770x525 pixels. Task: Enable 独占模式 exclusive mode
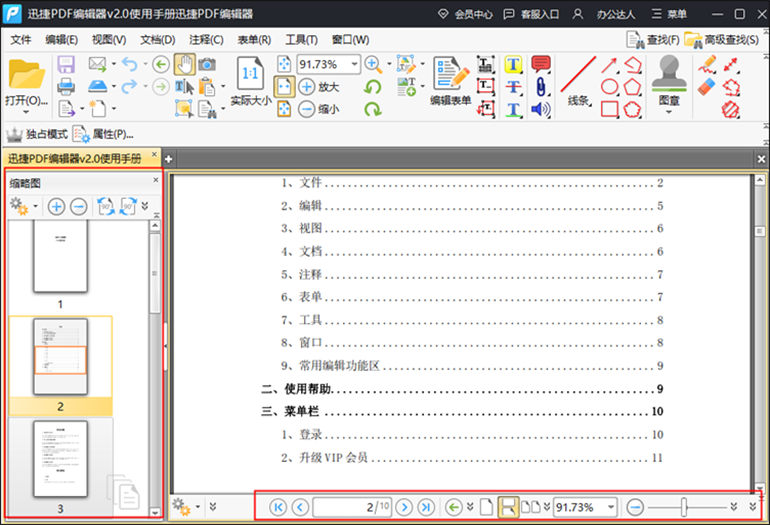[37, 134]
